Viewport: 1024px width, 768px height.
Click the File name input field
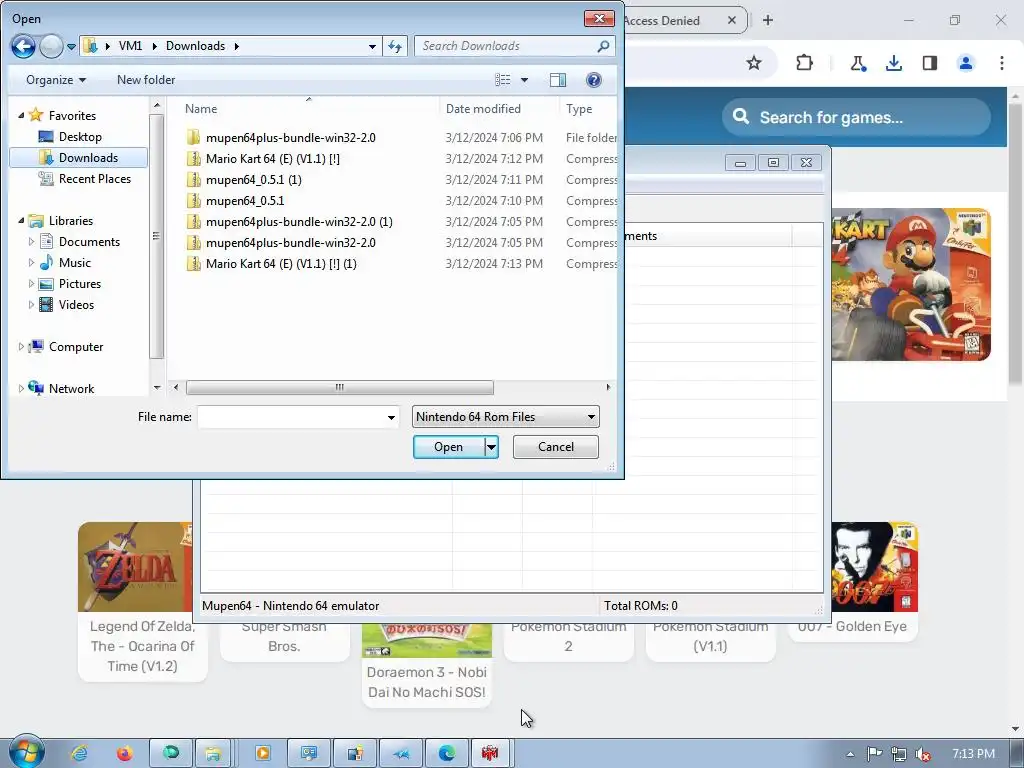tap(291, 417)
